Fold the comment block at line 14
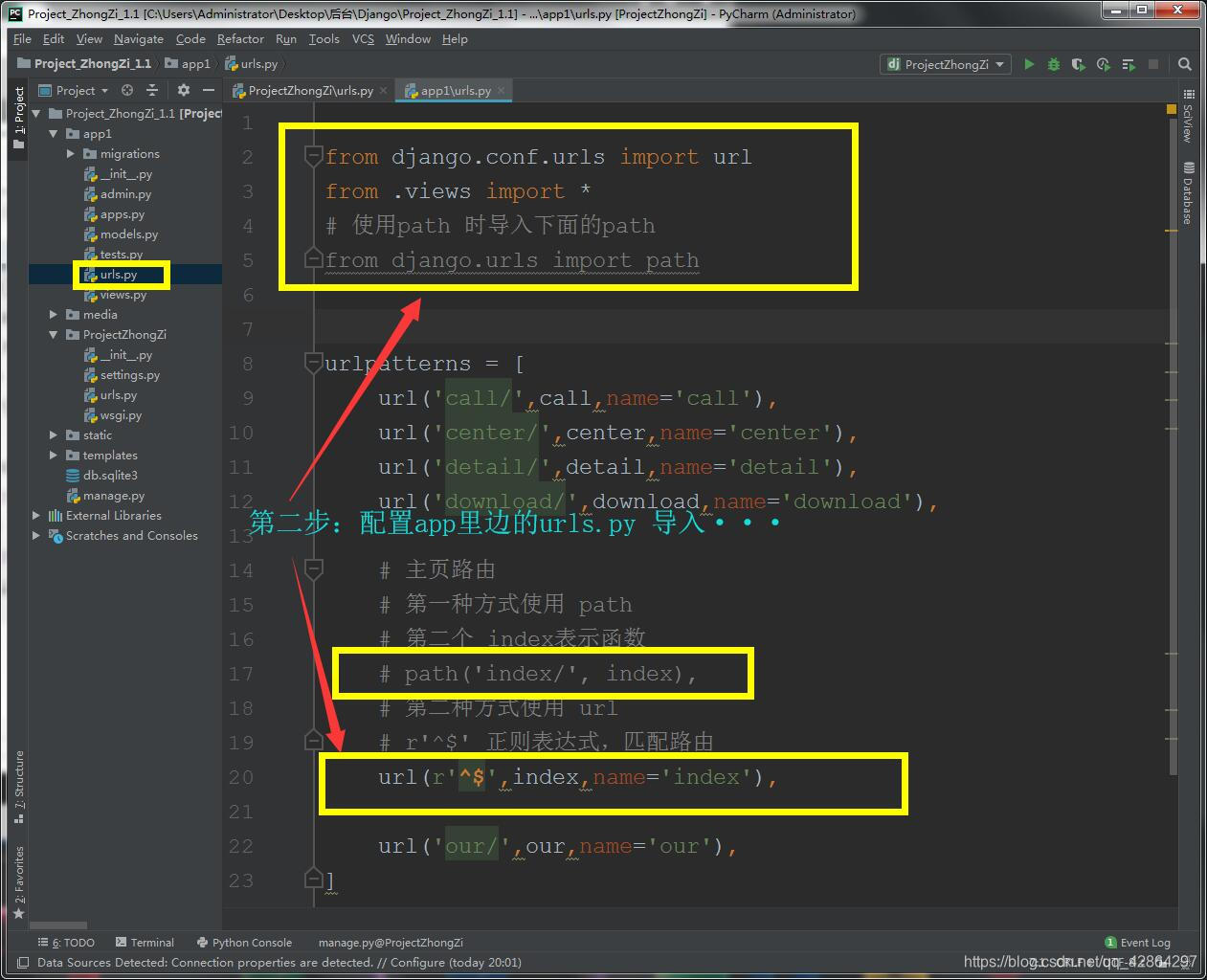 tap(313, 568)
